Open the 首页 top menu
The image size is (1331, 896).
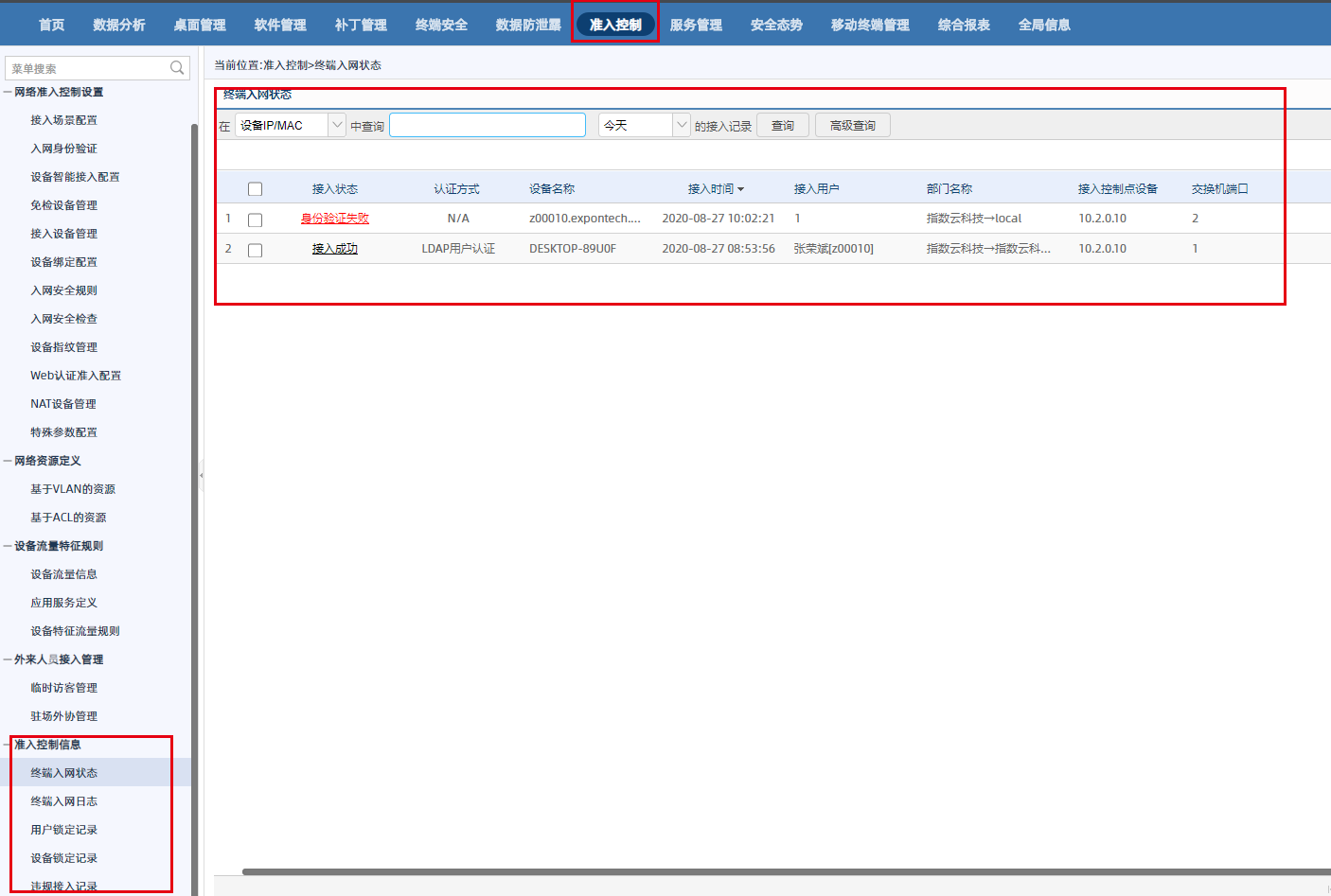pos(52,25)
